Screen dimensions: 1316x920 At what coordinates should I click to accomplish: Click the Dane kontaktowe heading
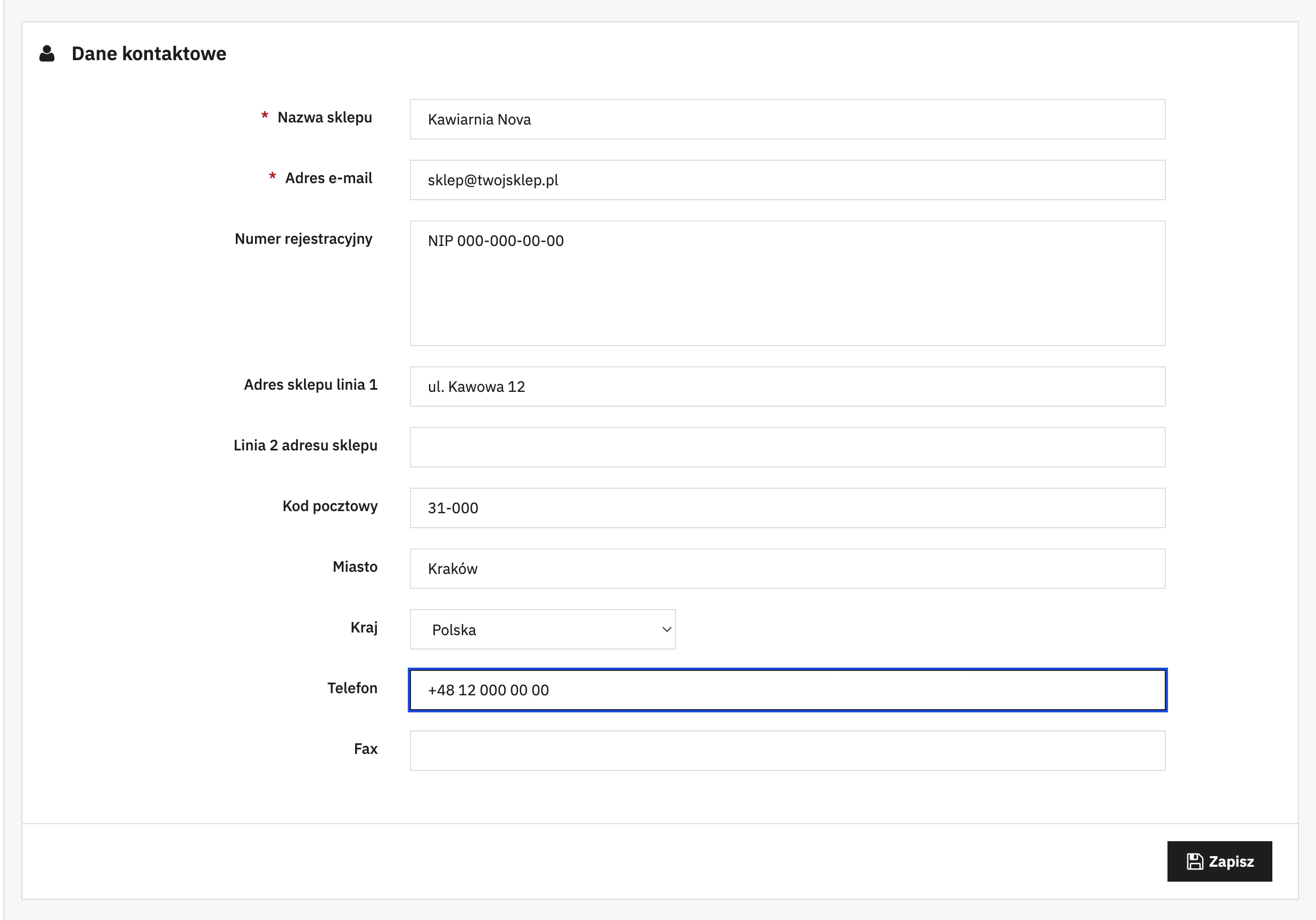(149, 53)
